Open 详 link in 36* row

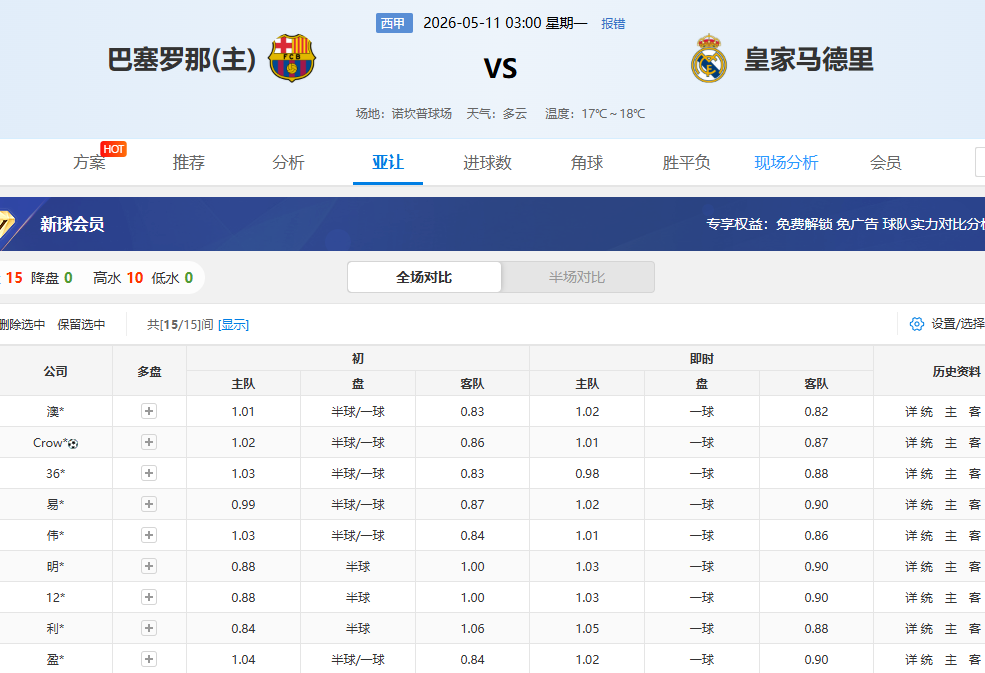pos(911,473)
